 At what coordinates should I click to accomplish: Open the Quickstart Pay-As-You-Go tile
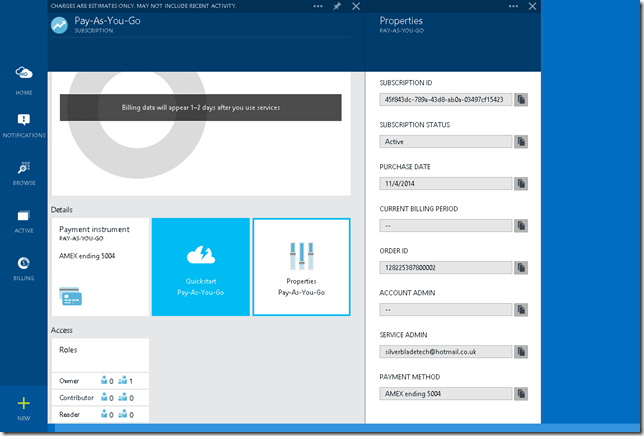coord(201,267)
